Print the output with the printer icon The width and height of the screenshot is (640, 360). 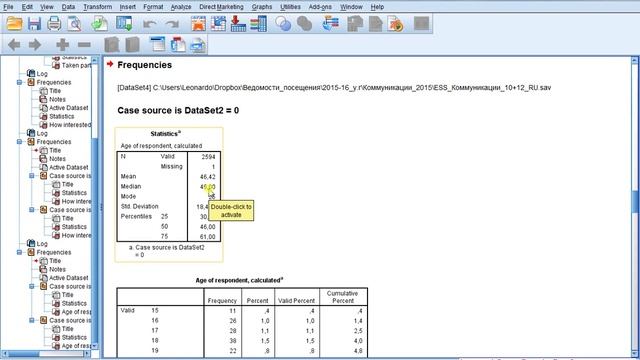54,24
